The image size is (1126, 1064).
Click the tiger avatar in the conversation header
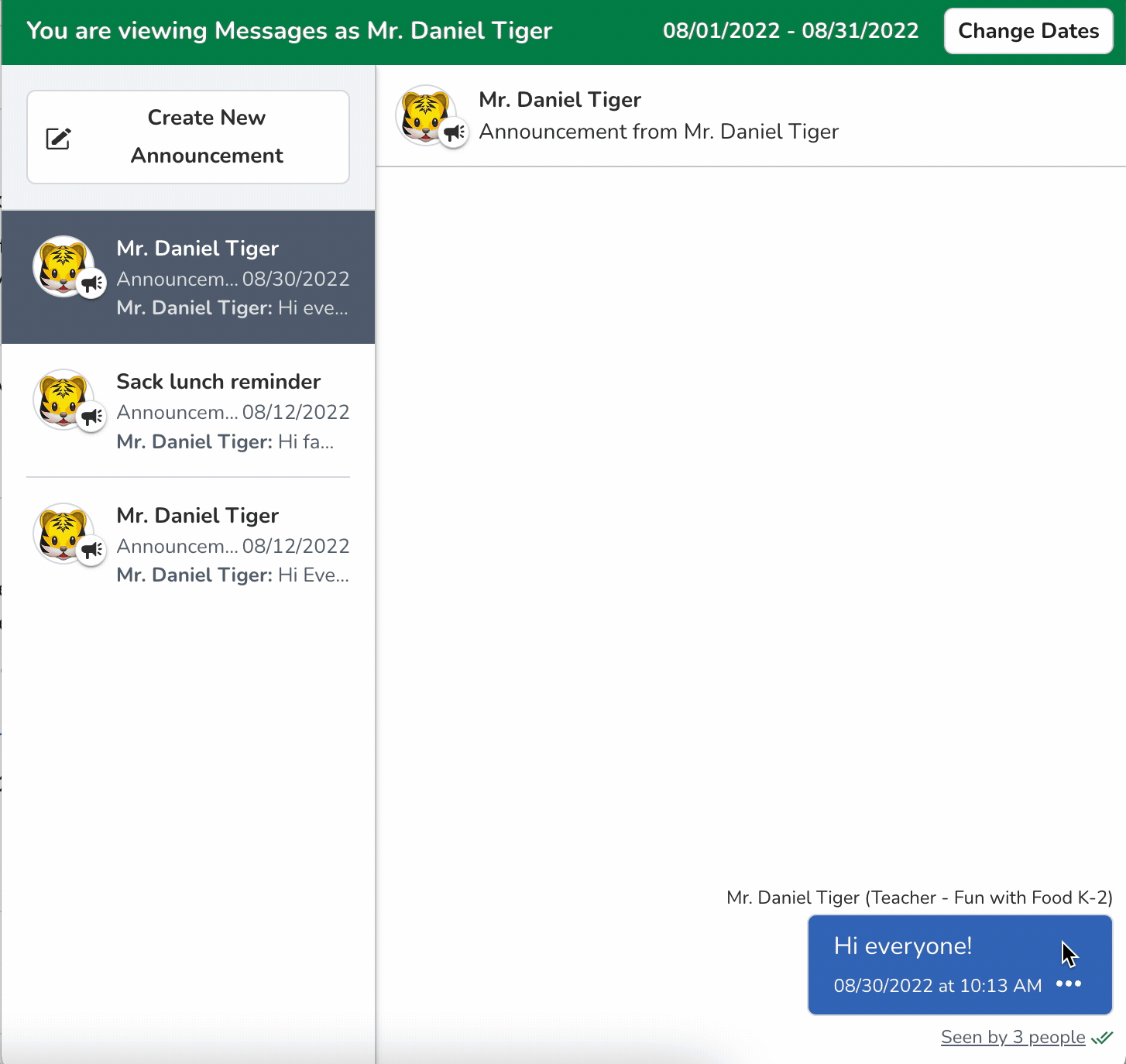(x=423, y=114)
